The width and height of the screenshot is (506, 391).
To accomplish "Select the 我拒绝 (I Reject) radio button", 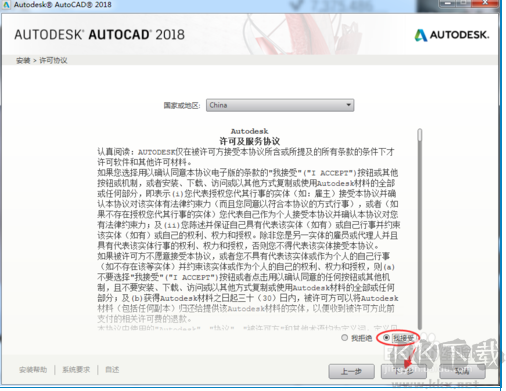I will click(x=345, y=338).
